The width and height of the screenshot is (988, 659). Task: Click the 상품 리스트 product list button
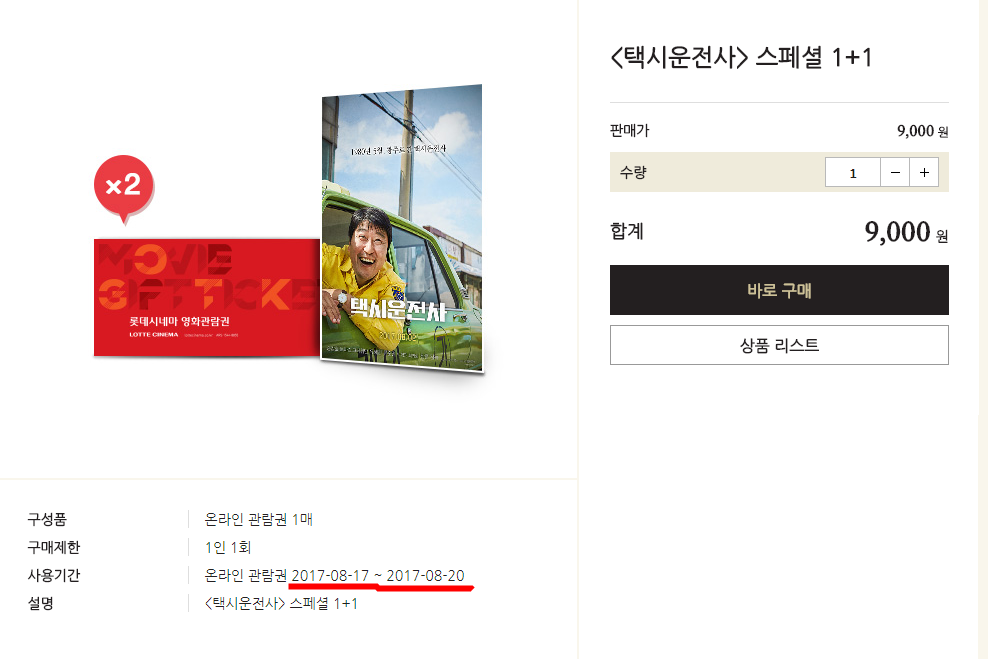tap(779, 345)
